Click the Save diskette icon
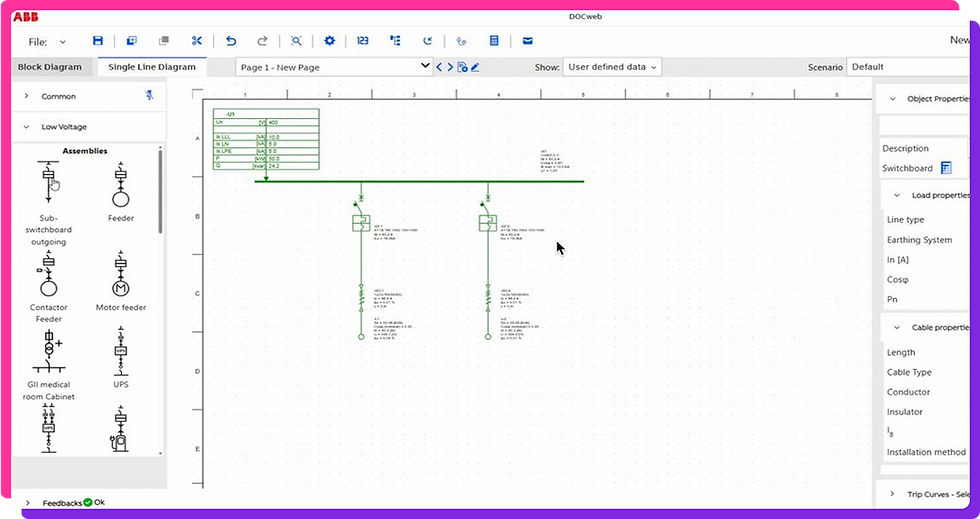980x519 pixels. tap(98, 41)
